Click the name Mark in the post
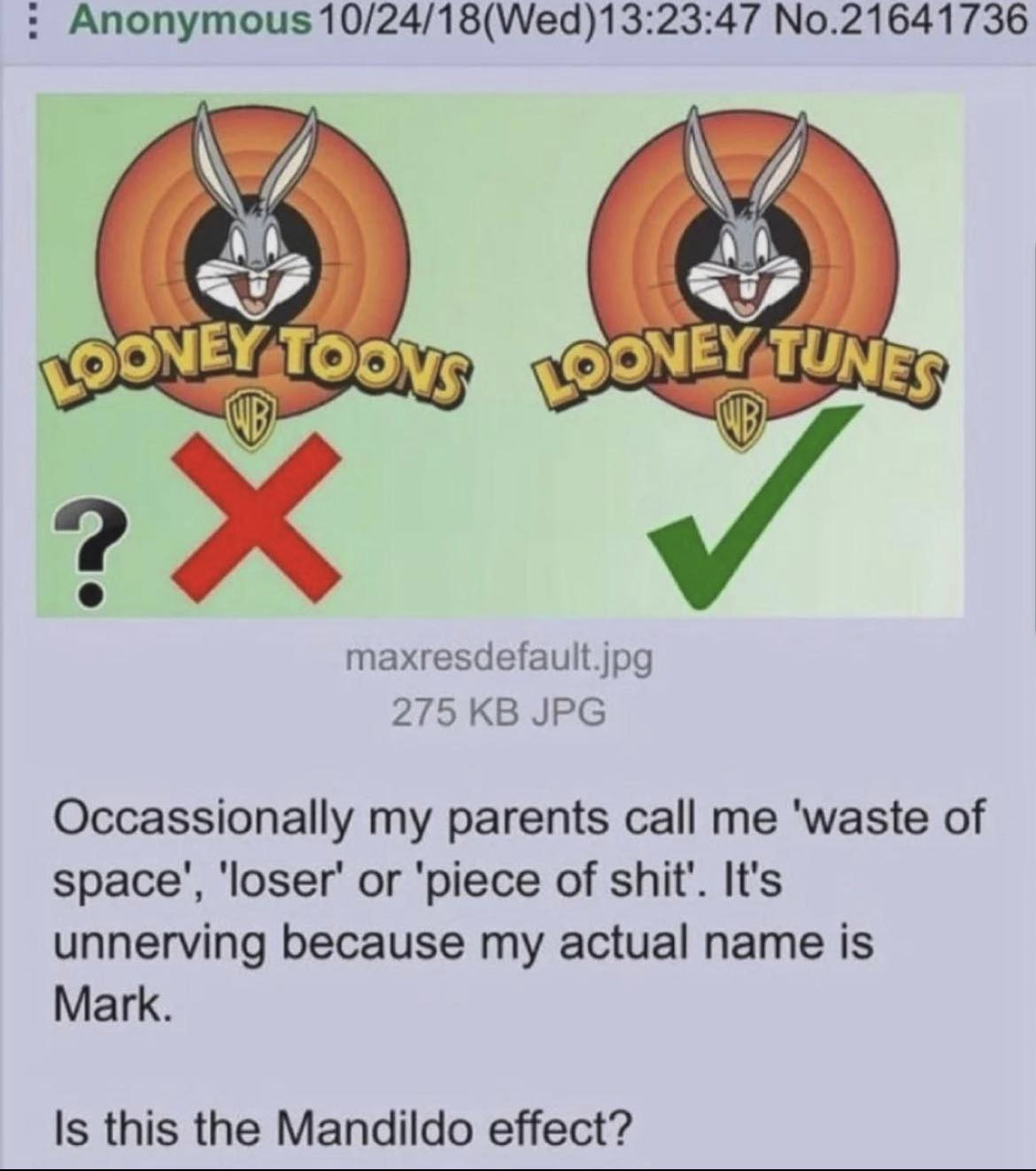The width and height of the screenshot is (1036, 1171). tap(110, 1004)
